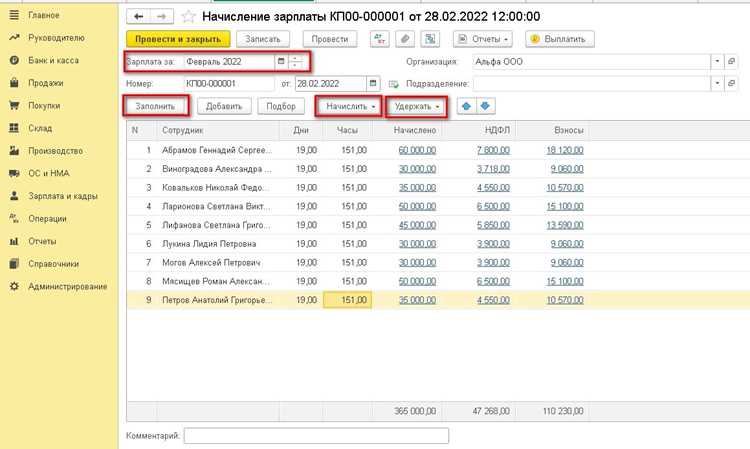Open the Организация dropdown list
The image size is (750, 449).
[717, 62]
